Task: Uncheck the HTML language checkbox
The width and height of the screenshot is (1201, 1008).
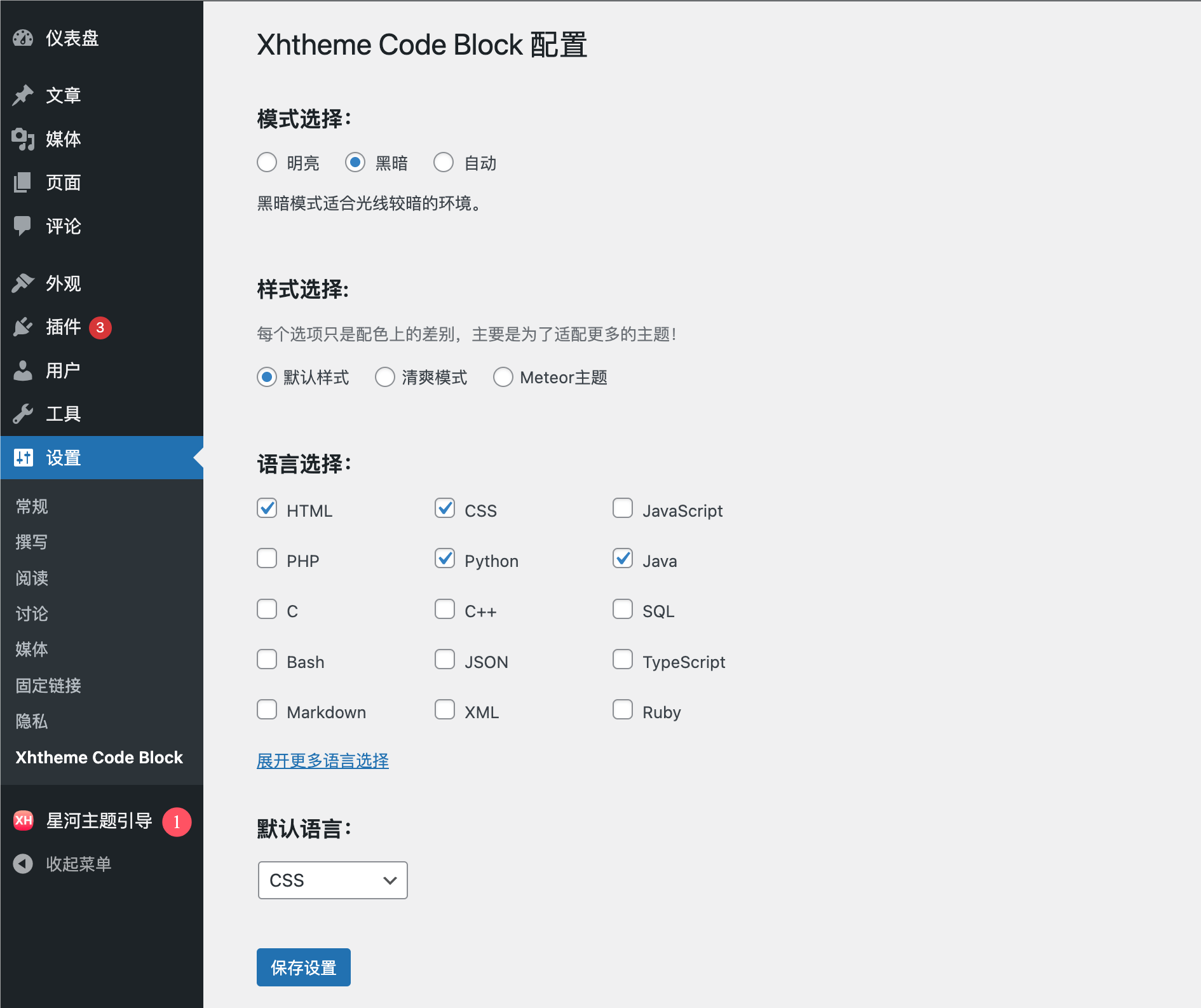Action: (x=267, y=508)
